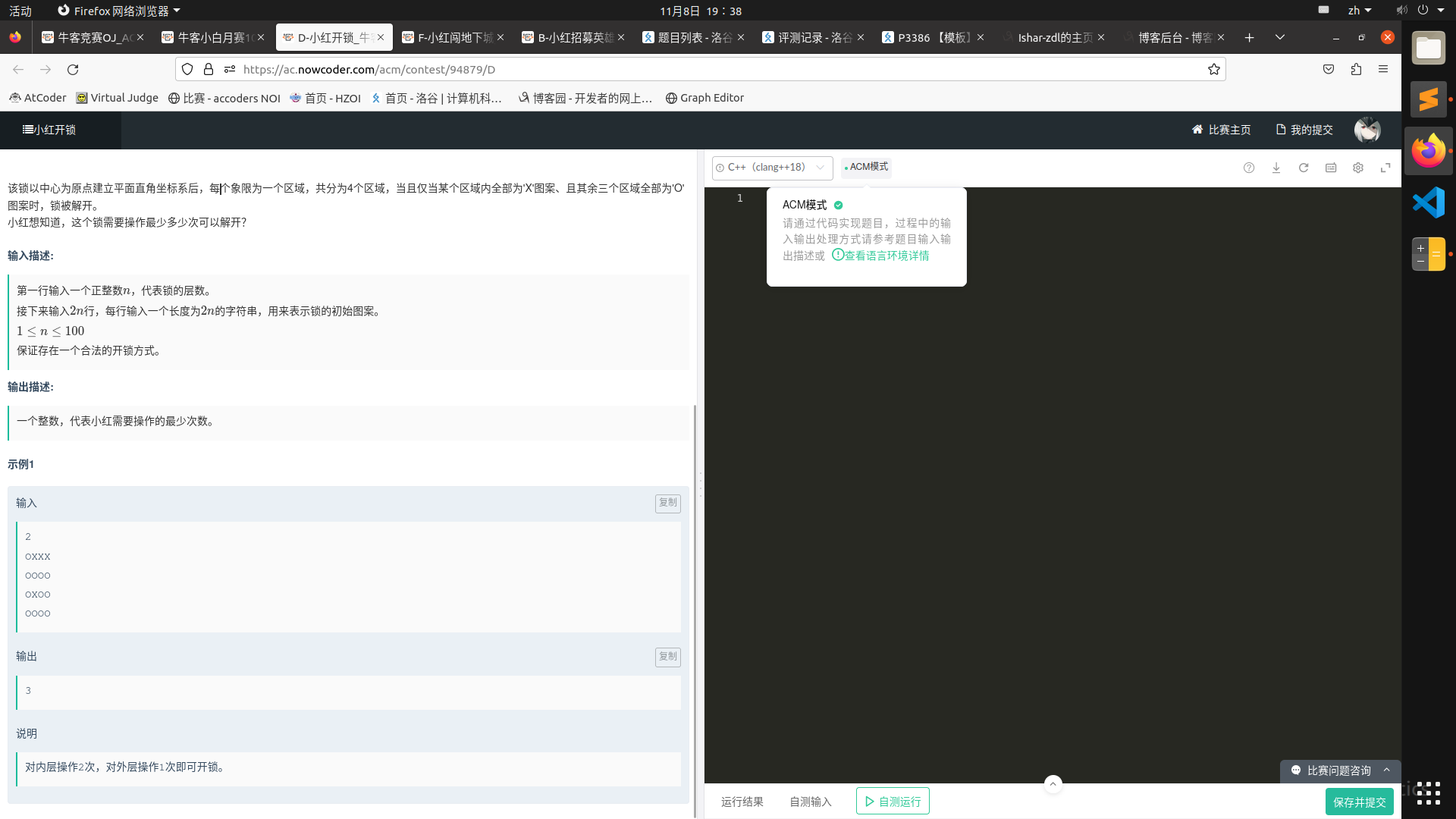This screenshot has width=1456, height=819.
Task: Click the editor help question-mark icon
Action: point(1249,168)
